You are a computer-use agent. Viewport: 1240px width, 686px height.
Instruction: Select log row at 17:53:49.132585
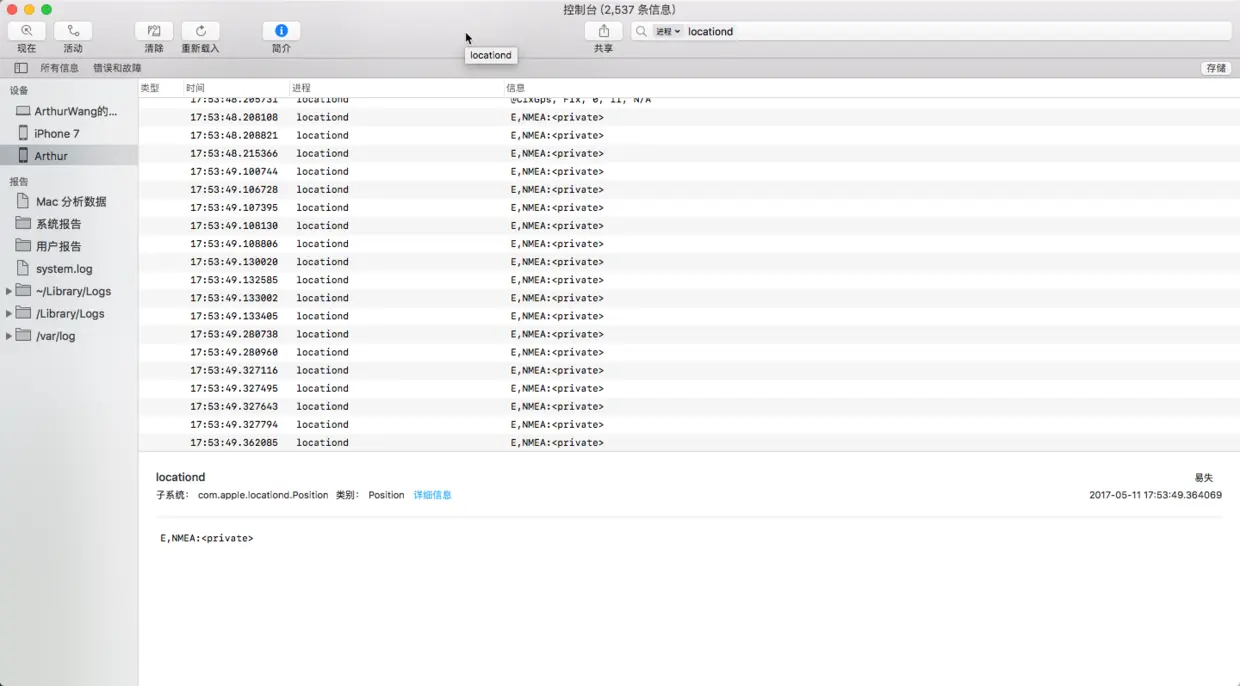coord(689,280)
